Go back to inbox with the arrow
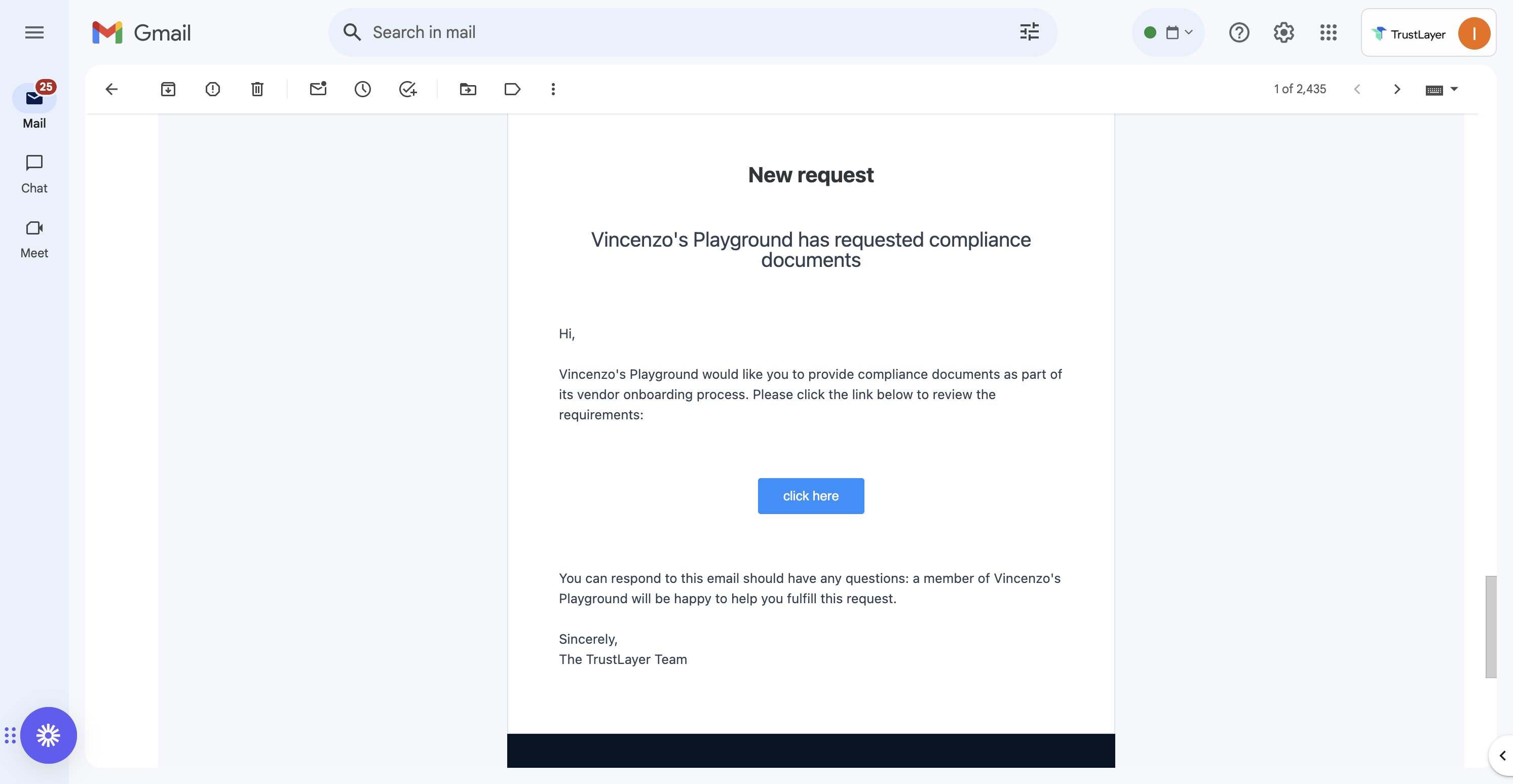Viewport: 1513px width, 784px height. pyautogui.click(x=111, y=89)
